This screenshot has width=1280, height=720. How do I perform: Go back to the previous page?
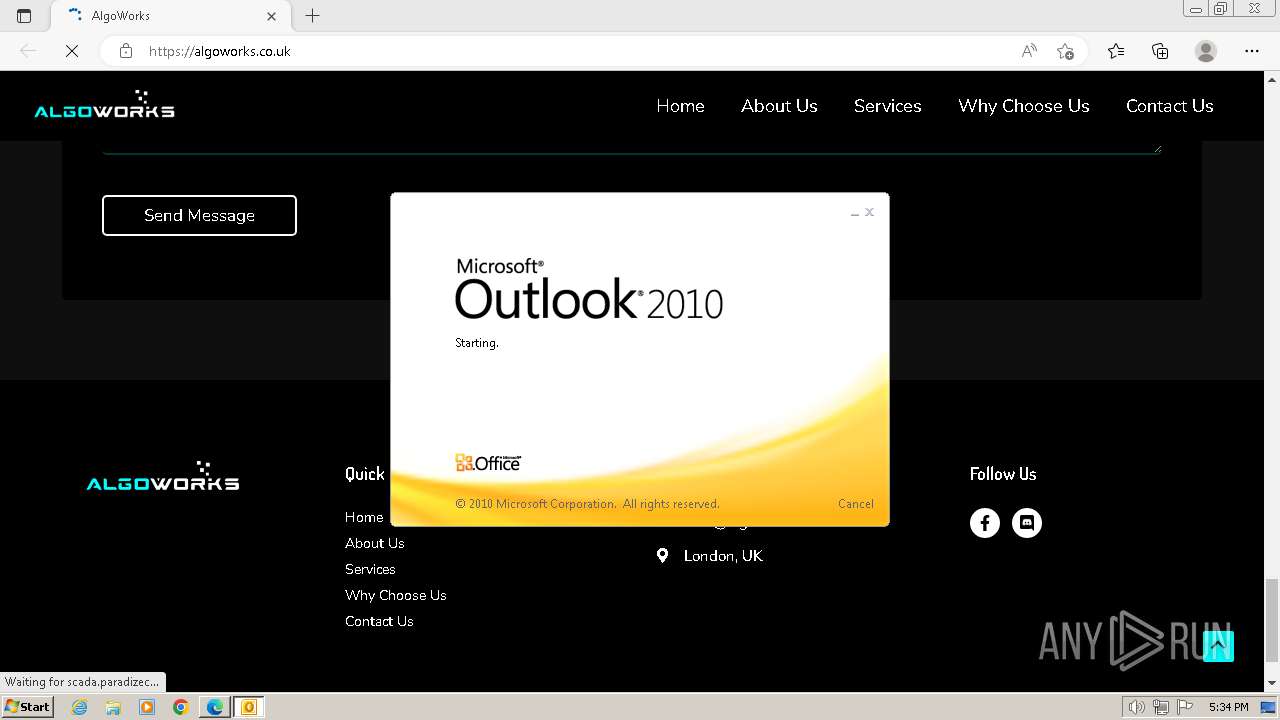point(28,51)
